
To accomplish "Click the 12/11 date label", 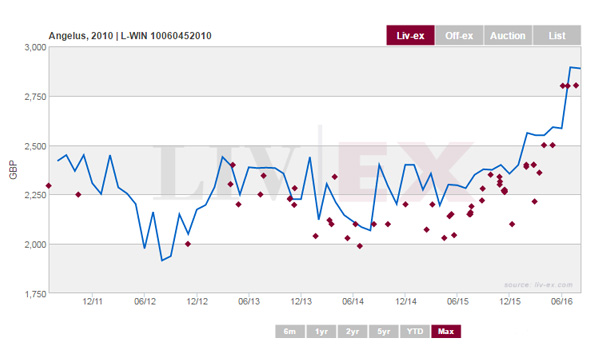I will 93,301.
